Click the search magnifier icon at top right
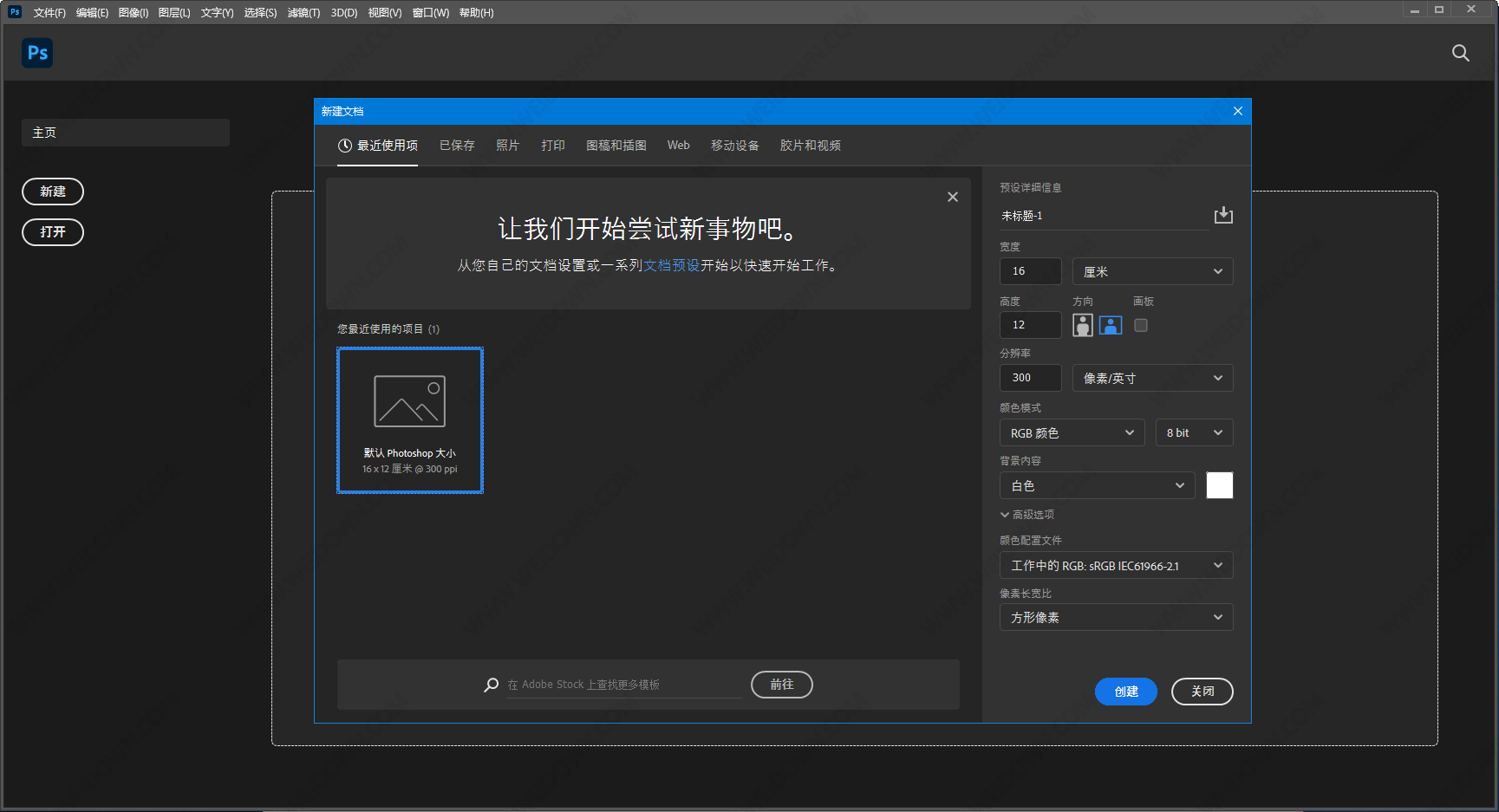The height and width of the screenshot is (812, 1499). coord(1460,53)
